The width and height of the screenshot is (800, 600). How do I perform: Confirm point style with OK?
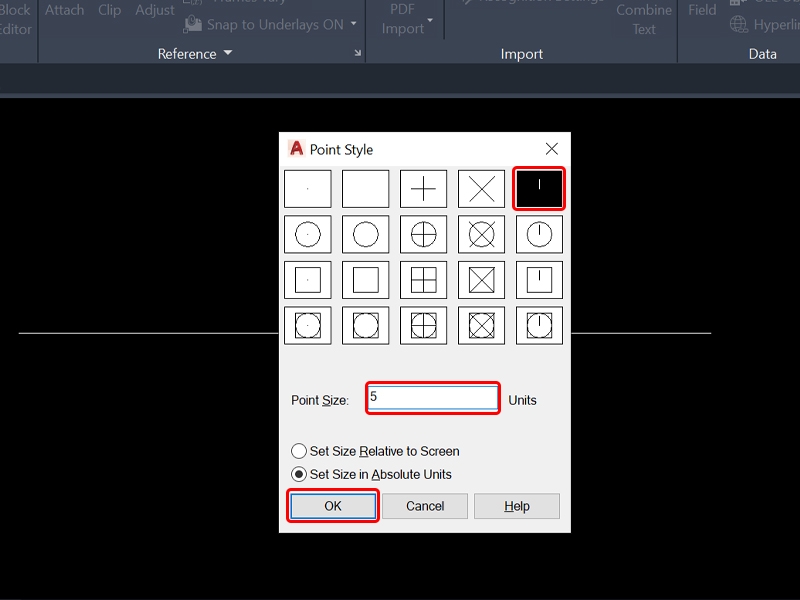(x=333, y=506)
